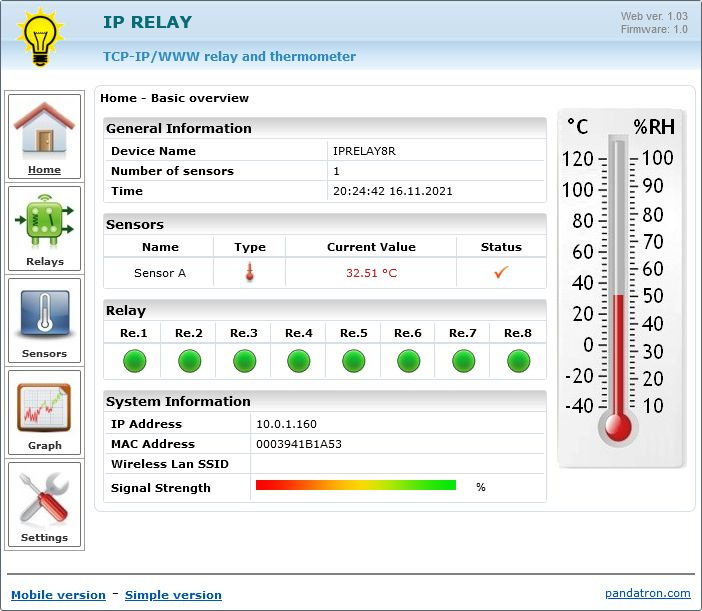
Task: Click the TCP-IP/WWW relay and thermometer subtitle
Action: pos(229,56)
